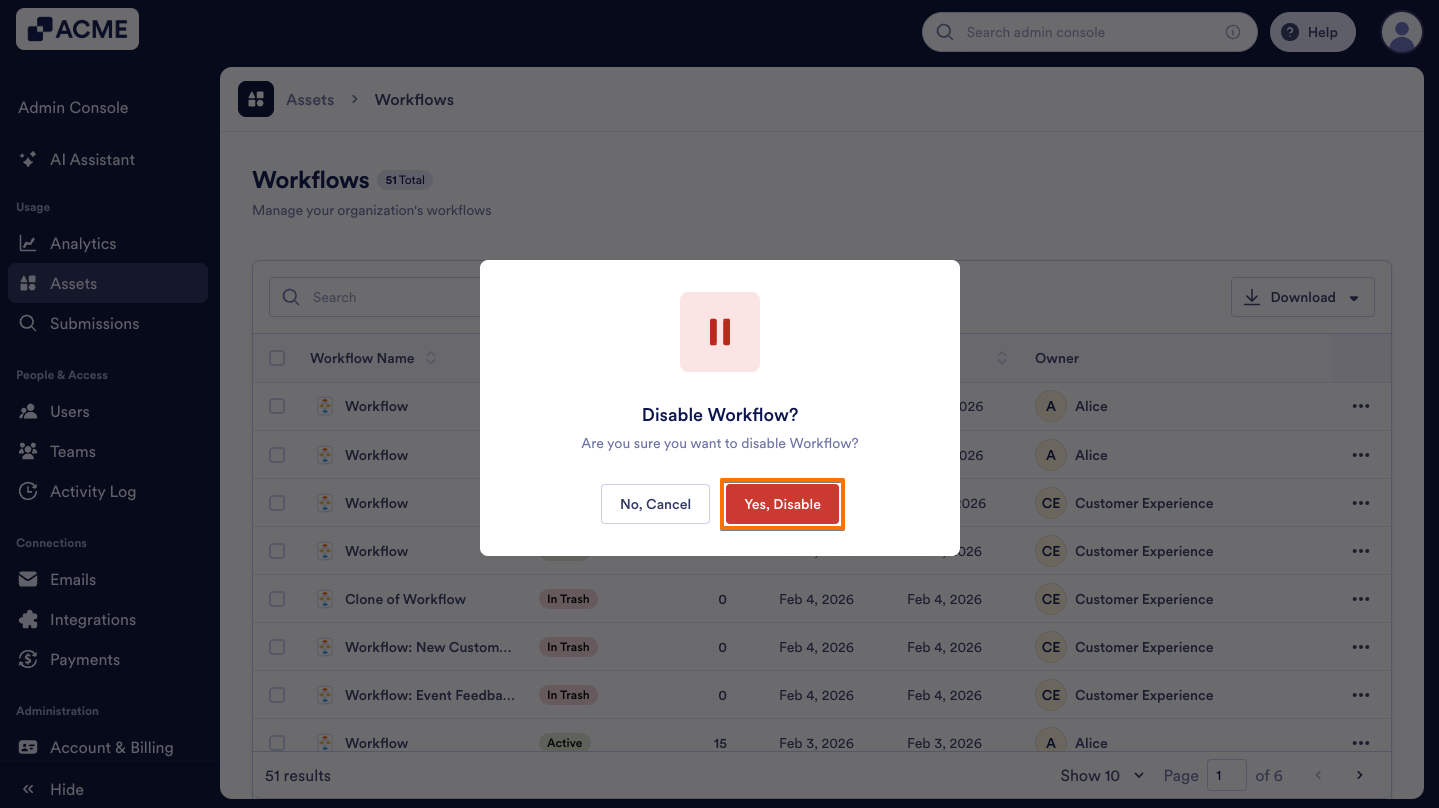Screen dimensions: 1439x808
Task: Sort the table by Workflow Name
Action: point(431,357)
